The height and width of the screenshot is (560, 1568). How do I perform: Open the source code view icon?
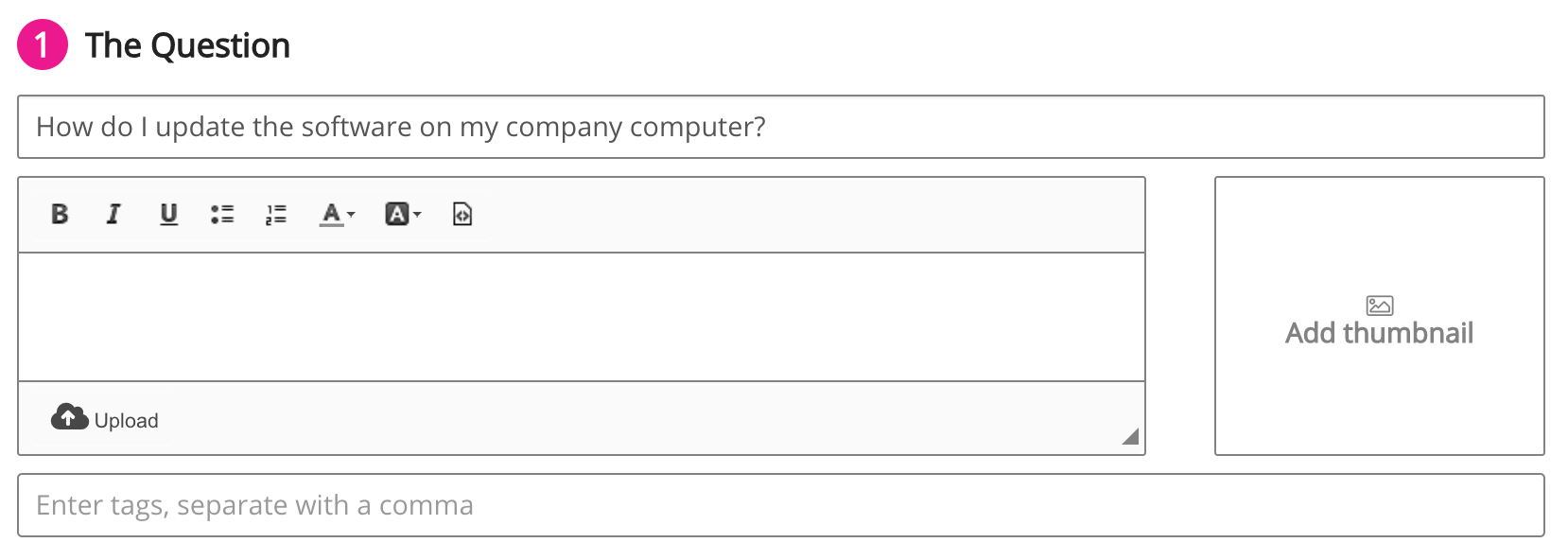(x=462, y=215)
